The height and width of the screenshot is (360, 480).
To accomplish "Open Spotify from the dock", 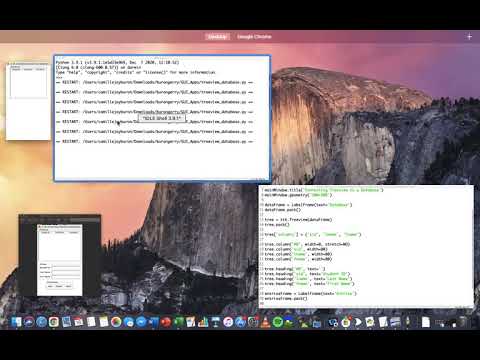I will 278,322.
